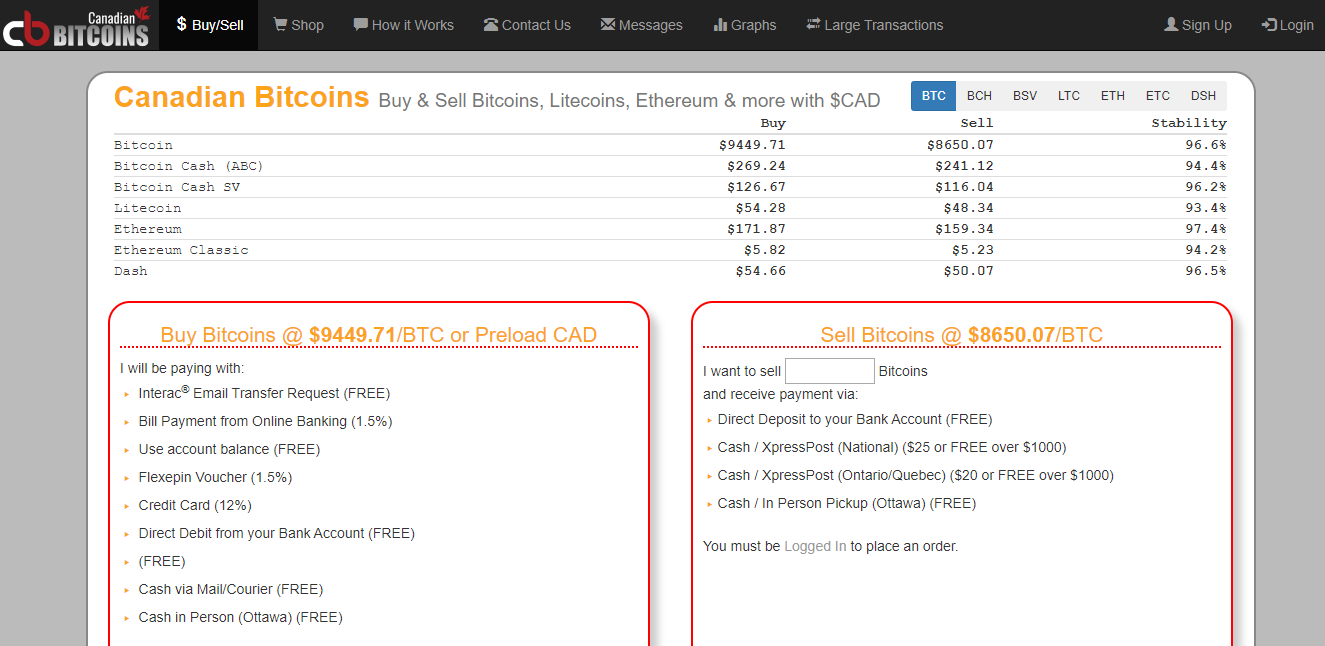Open the Contact Us page

tap(527, 25)
